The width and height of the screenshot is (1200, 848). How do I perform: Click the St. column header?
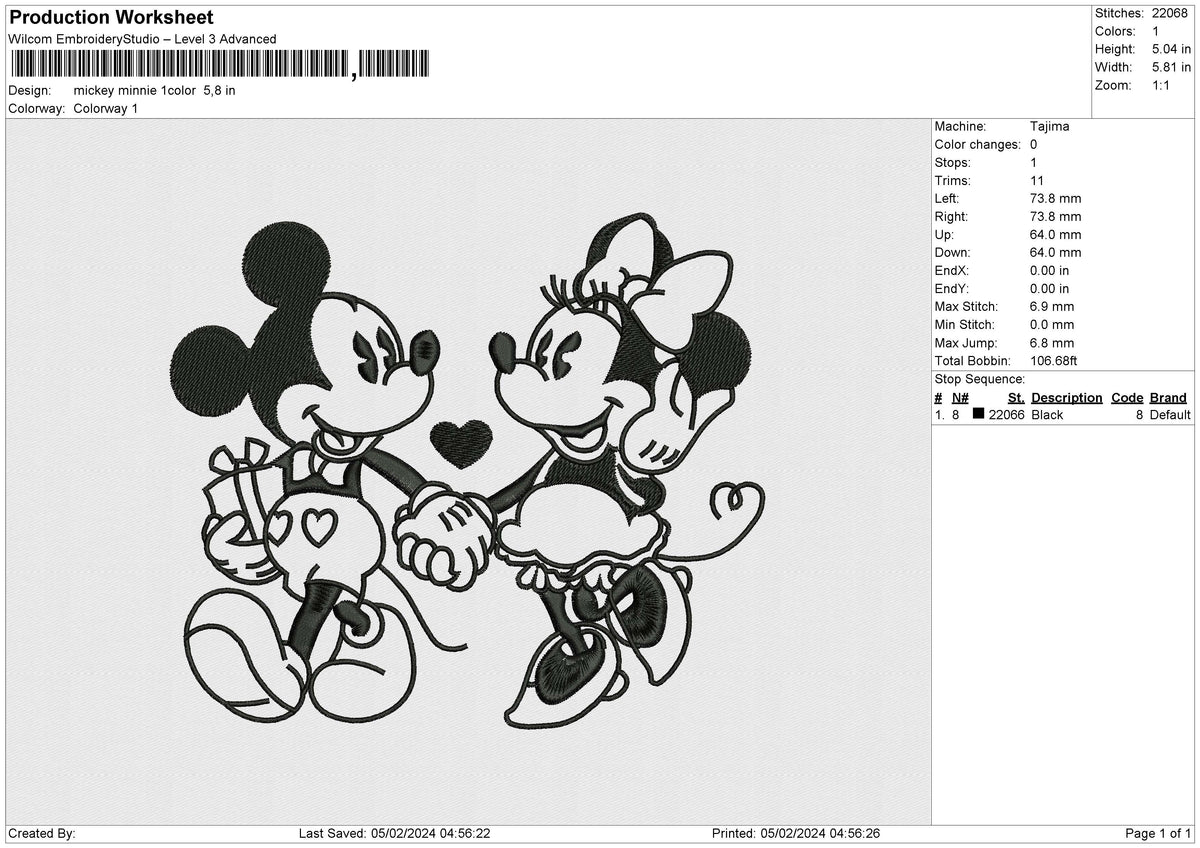pos(1016,397)
